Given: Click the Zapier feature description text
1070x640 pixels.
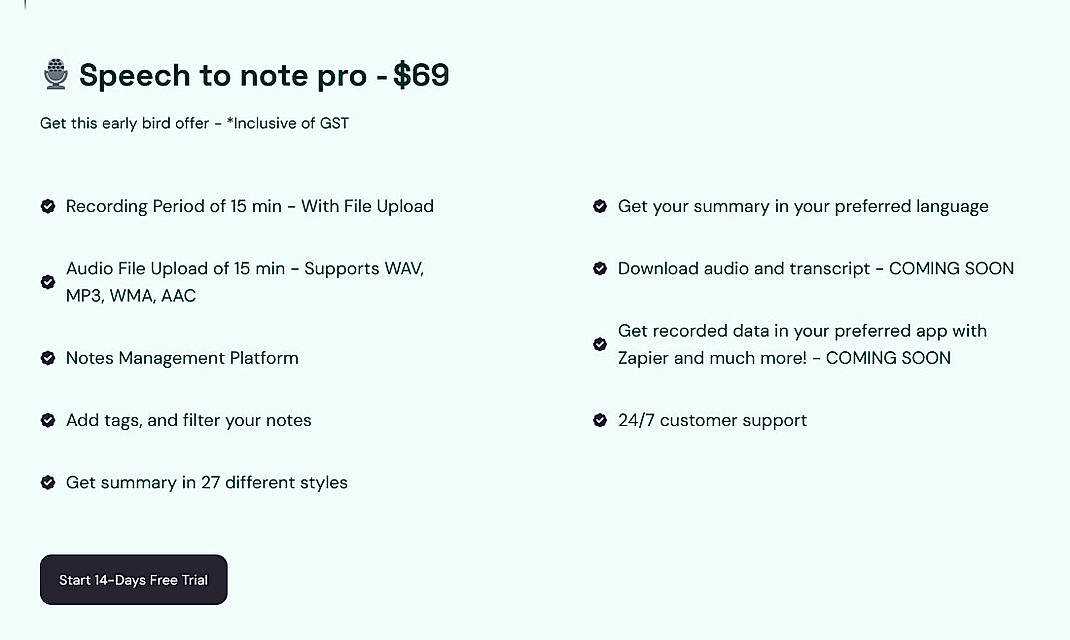Looking at the screenshot, I should coord(800,344).
